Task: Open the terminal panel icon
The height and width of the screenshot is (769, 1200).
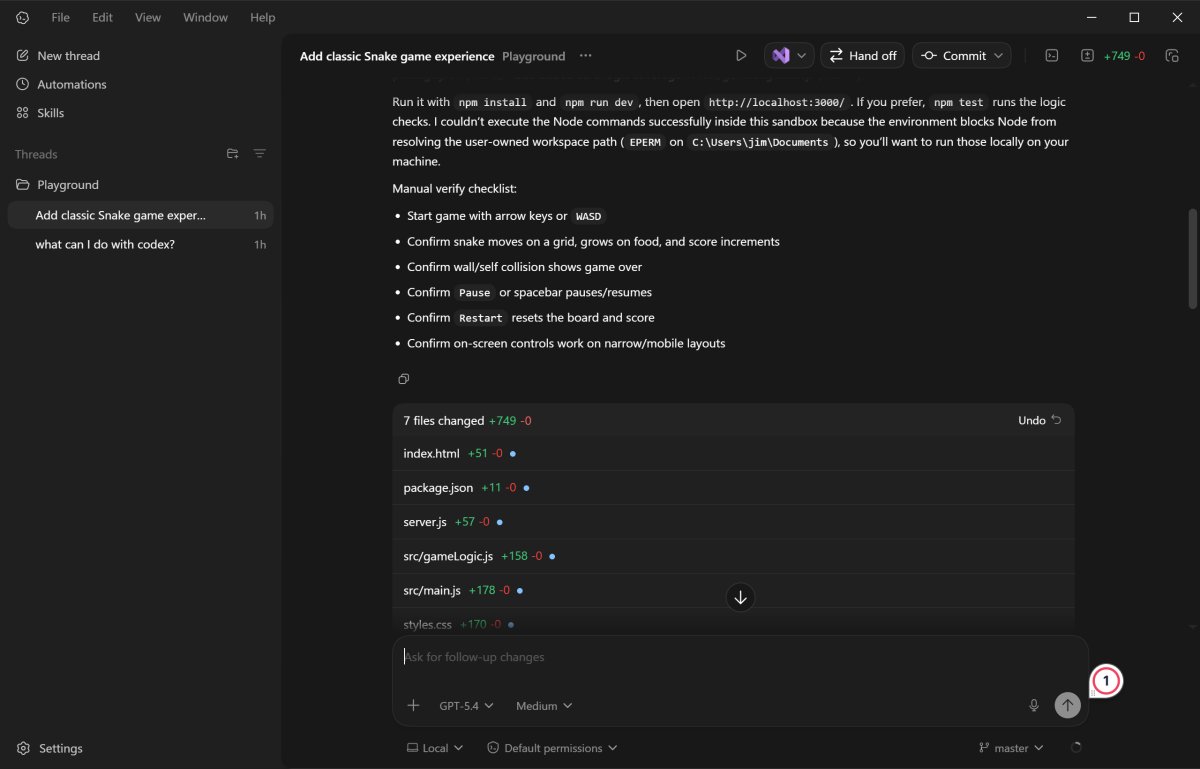Action: (1052, 56)
